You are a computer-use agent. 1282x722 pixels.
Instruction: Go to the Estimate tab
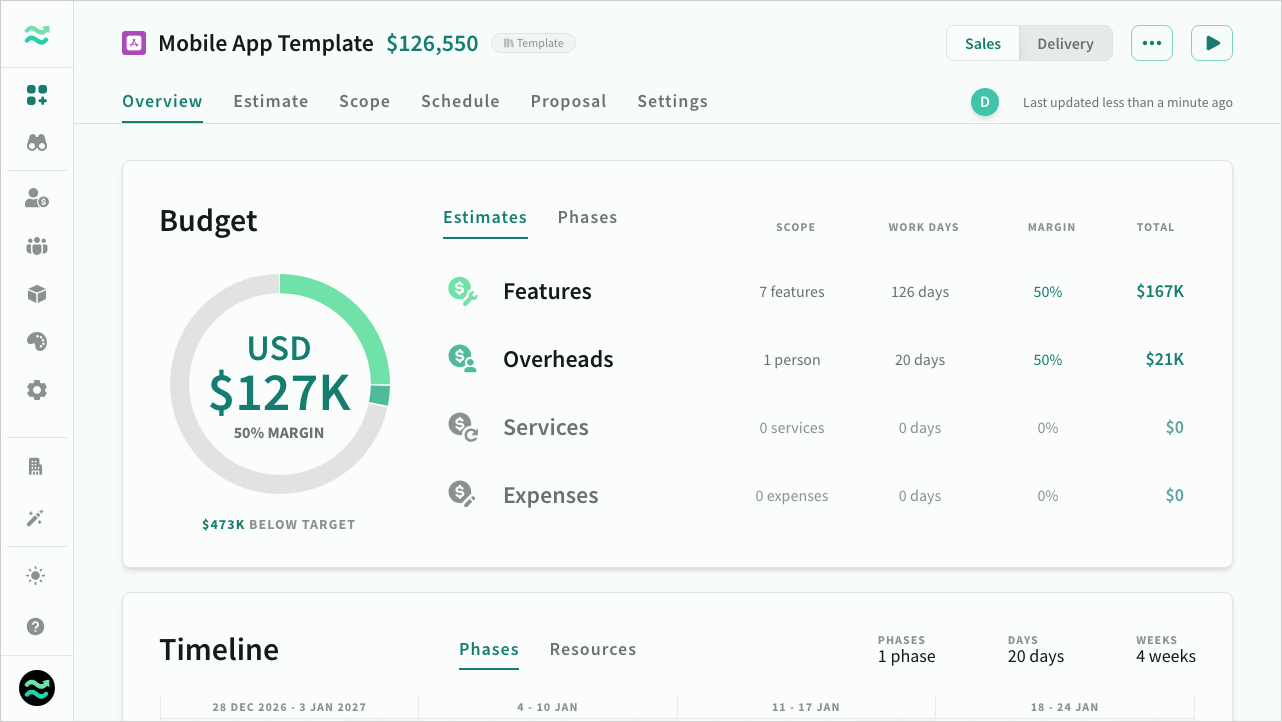271,101
